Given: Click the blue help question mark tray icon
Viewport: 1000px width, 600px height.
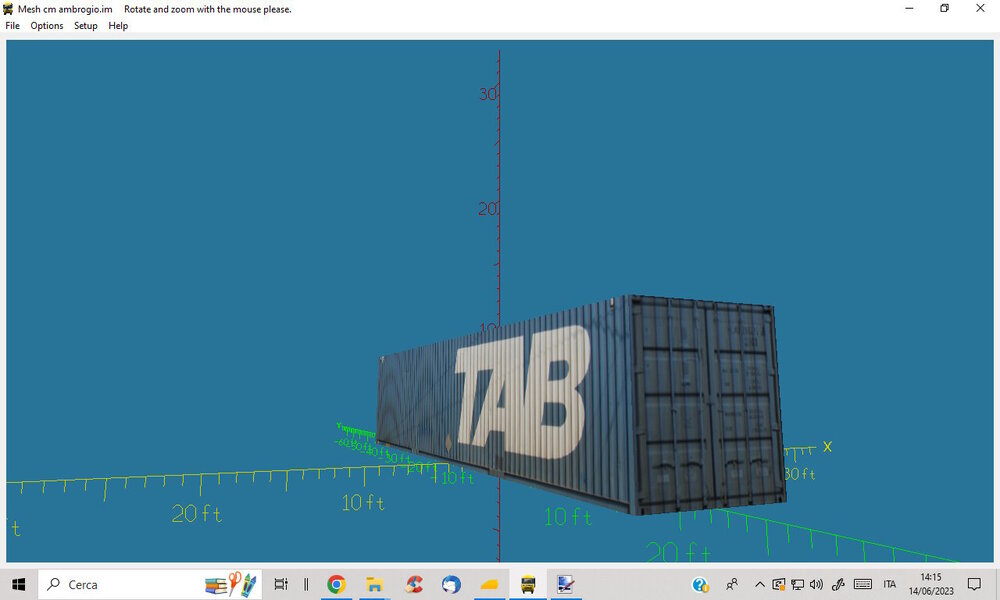Looking at the screenshot, I should point(700,584).
